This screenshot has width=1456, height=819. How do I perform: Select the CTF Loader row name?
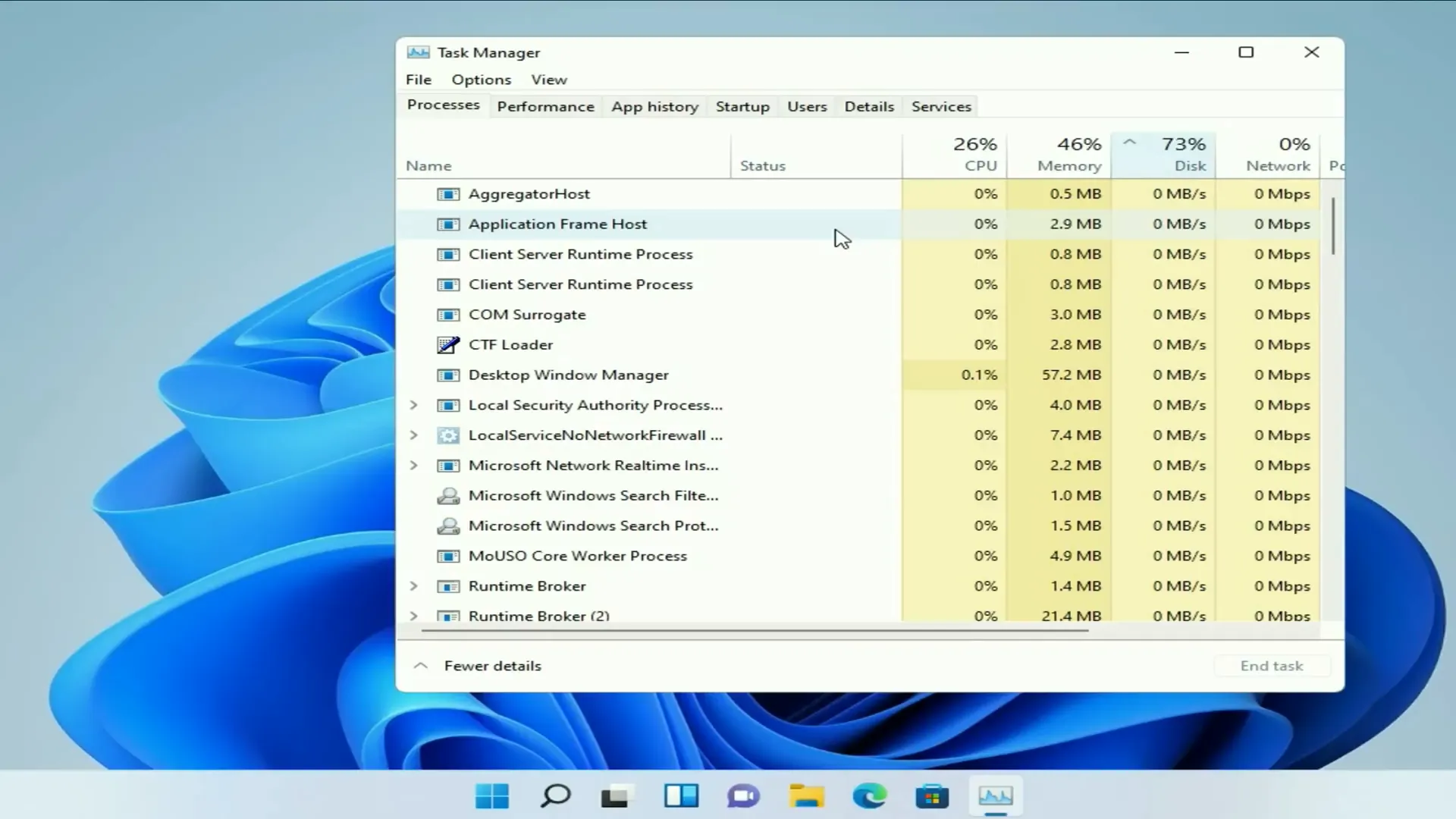click(x=510, y=345)
